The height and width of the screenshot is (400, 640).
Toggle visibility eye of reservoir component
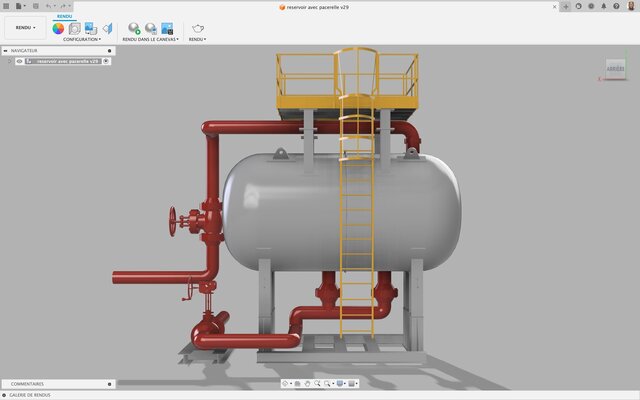[x=19, y=61]
